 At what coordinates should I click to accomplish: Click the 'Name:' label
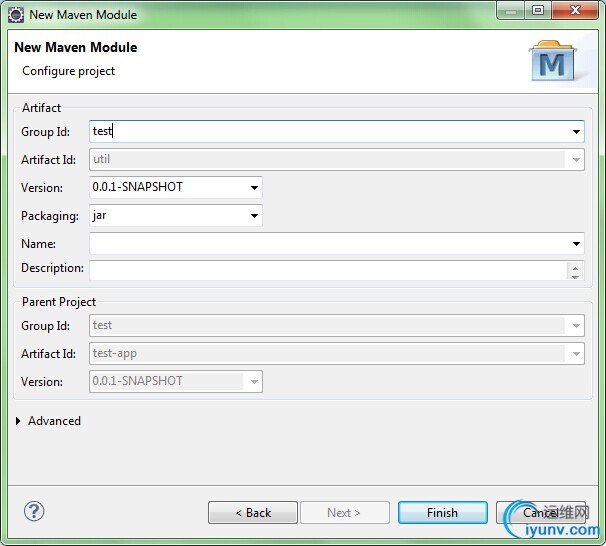click(x=38, y=244)
